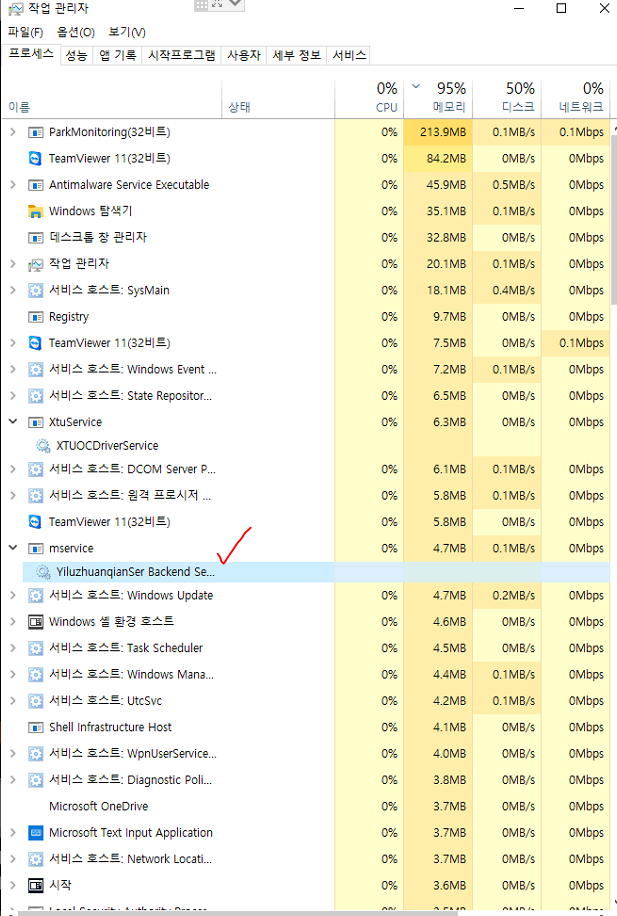Expand the 작업 관리자 process group

(x=13, y=265)
